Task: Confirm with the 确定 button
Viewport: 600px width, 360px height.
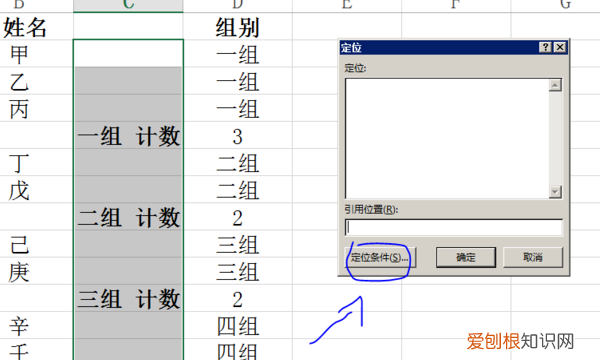Action: (466, 257)
